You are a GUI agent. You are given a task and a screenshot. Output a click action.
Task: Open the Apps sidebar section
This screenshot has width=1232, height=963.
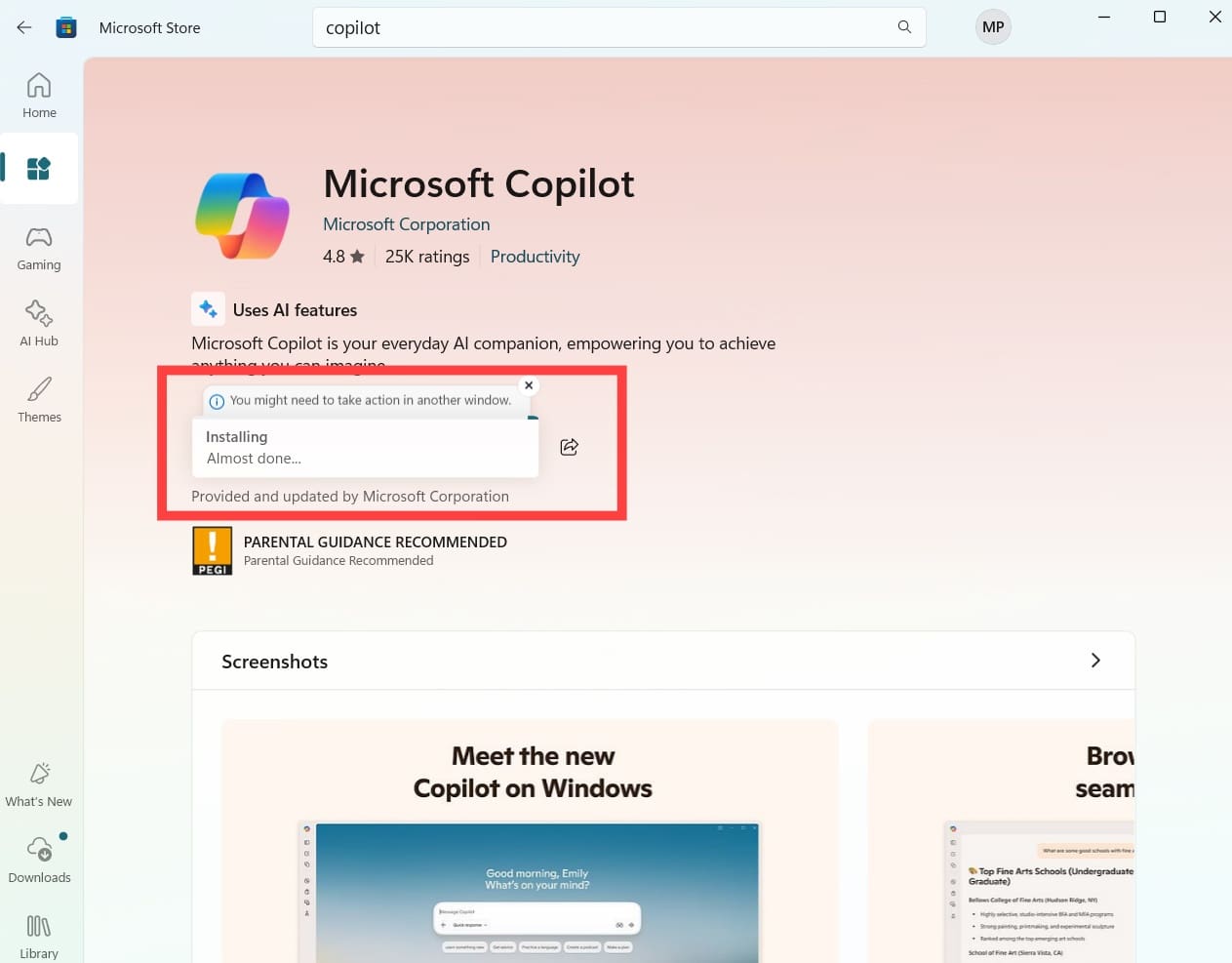pos(39,169)
